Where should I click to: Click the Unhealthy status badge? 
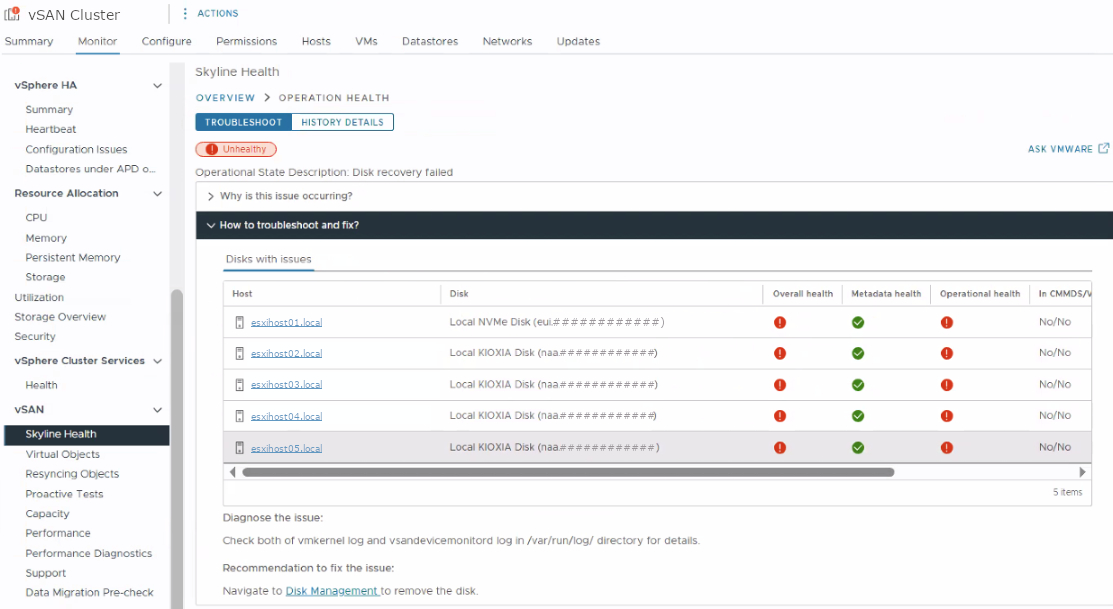coord(236,149)
